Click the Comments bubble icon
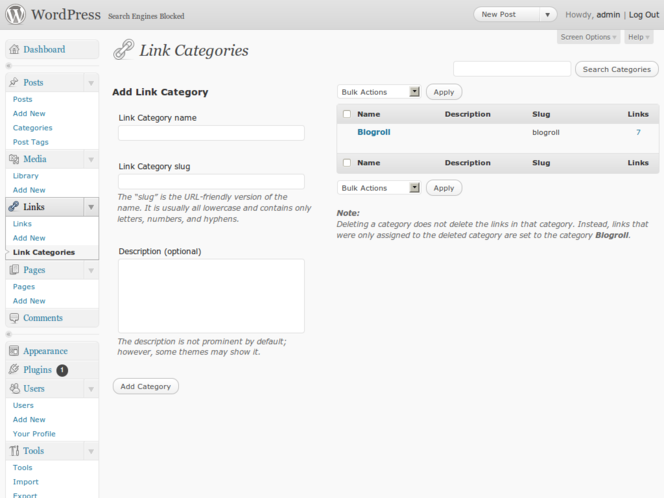Viewport: 664px width, 498px height. click(x=14, y=318)
